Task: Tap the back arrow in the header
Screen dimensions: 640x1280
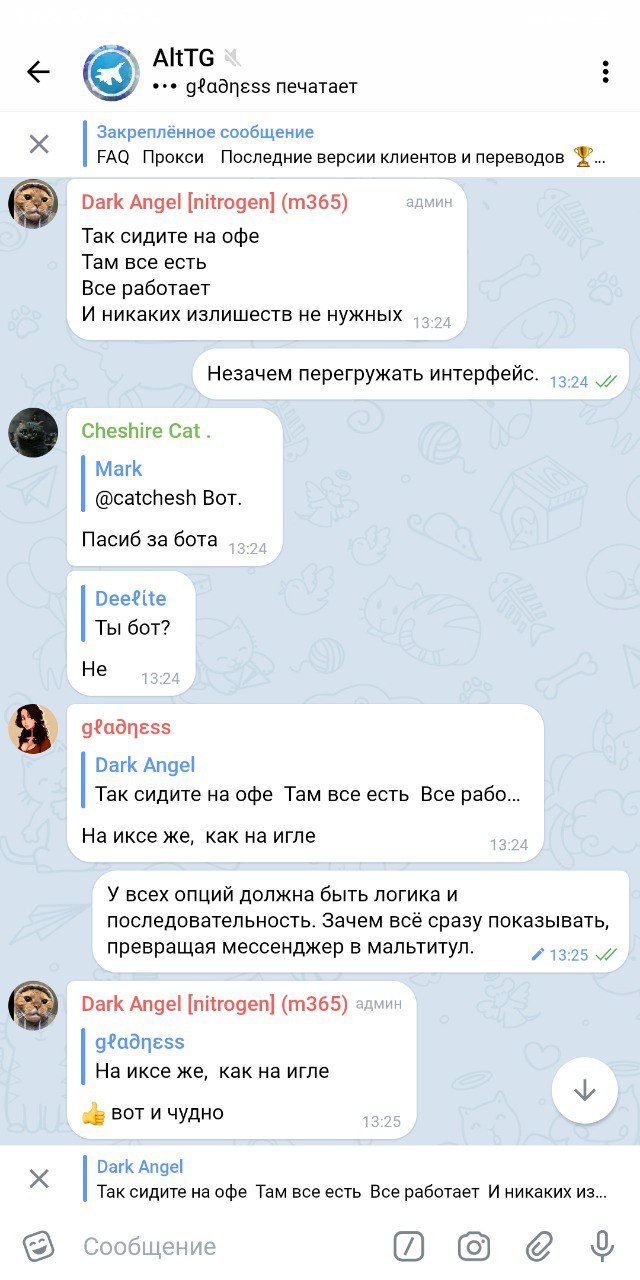Action: [x=38, y=72]
